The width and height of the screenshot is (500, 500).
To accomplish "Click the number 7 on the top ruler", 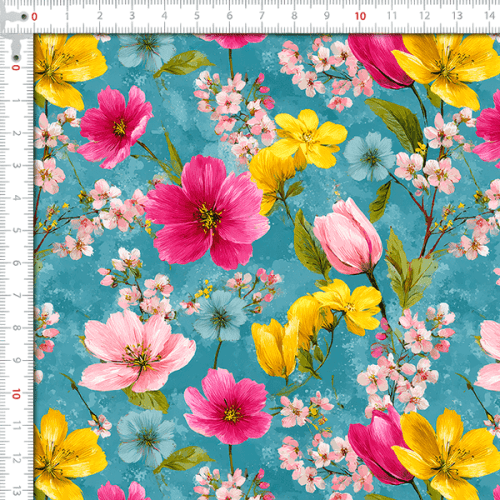I will tap(262, 16).
